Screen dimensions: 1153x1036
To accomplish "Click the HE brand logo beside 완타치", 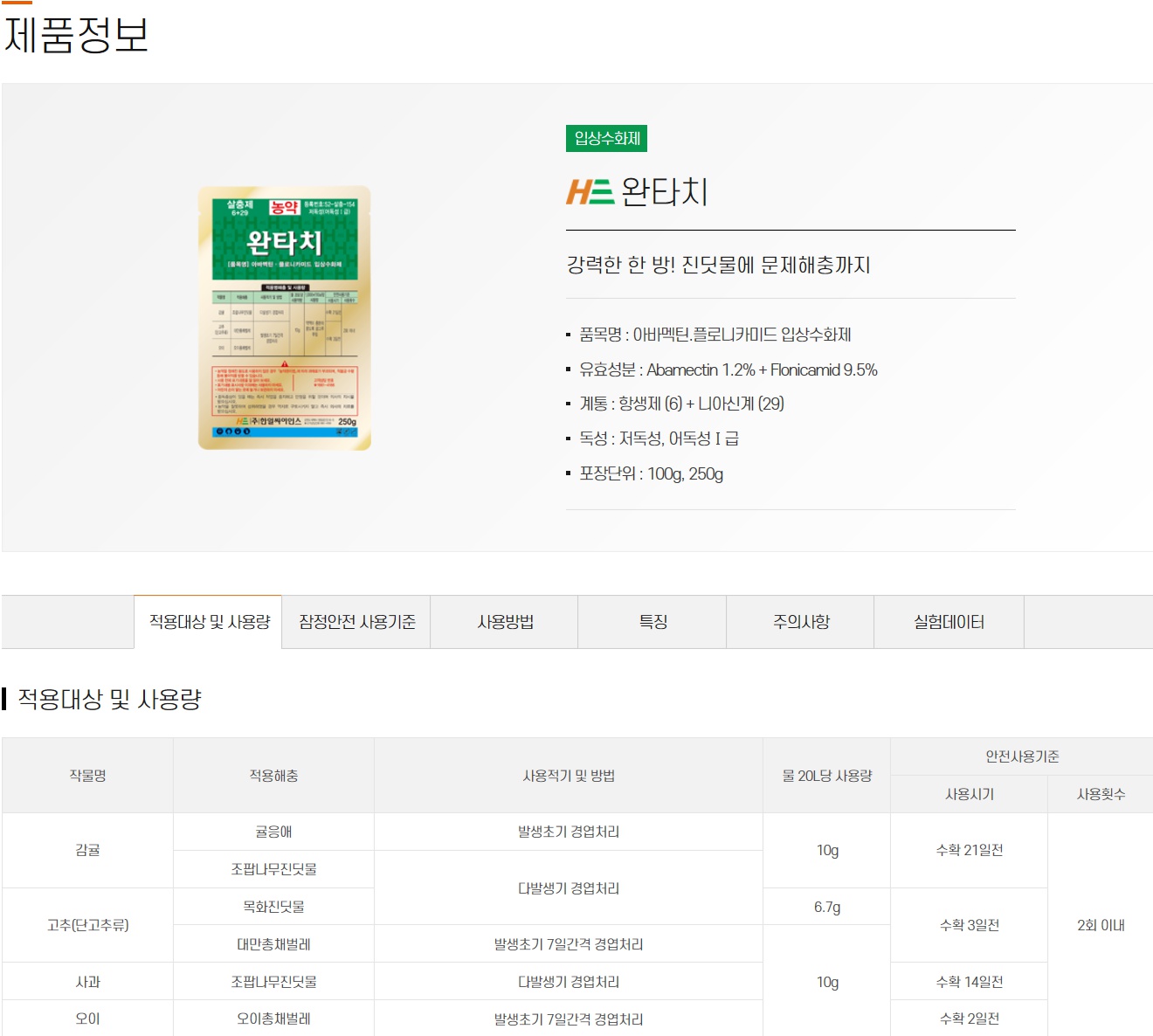I will pyautogui.click(x=590, y=191).
